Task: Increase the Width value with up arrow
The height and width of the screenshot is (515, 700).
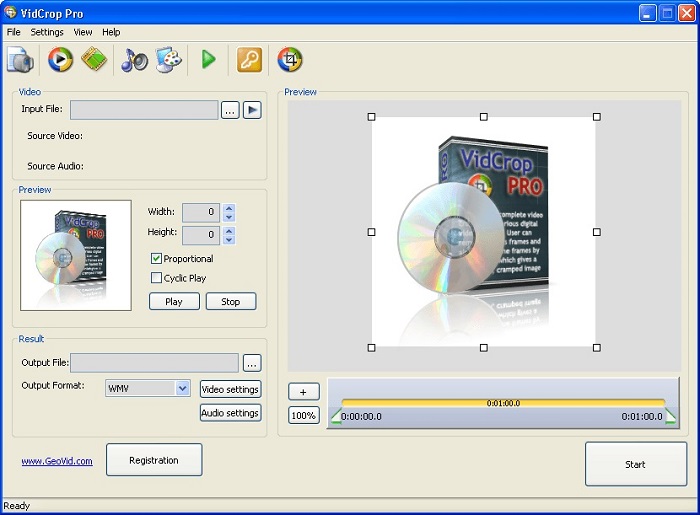Action: pyautogui.click(x=229, y=208)
